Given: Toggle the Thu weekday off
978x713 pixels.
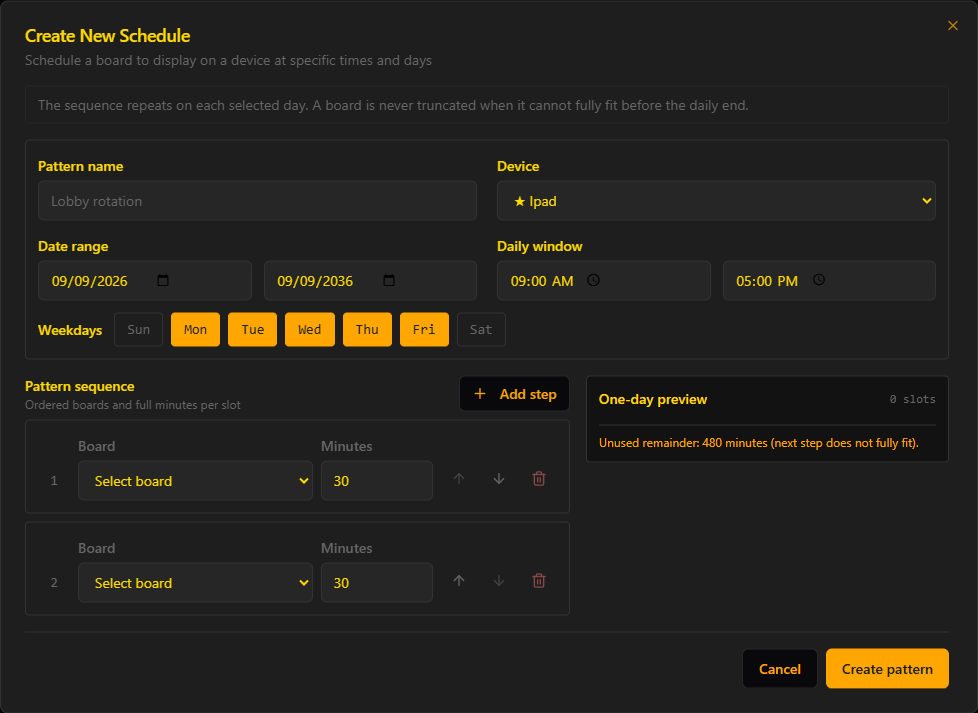Looking at the screenshot, I should (x=367, y=329).
